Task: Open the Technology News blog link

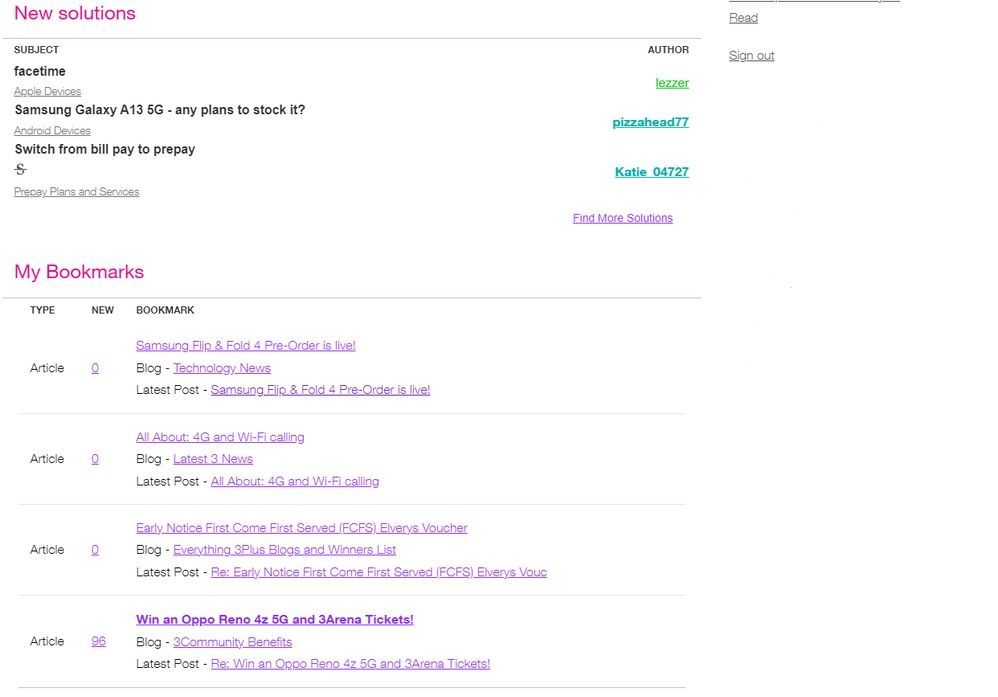Action: tap(221, 368)
